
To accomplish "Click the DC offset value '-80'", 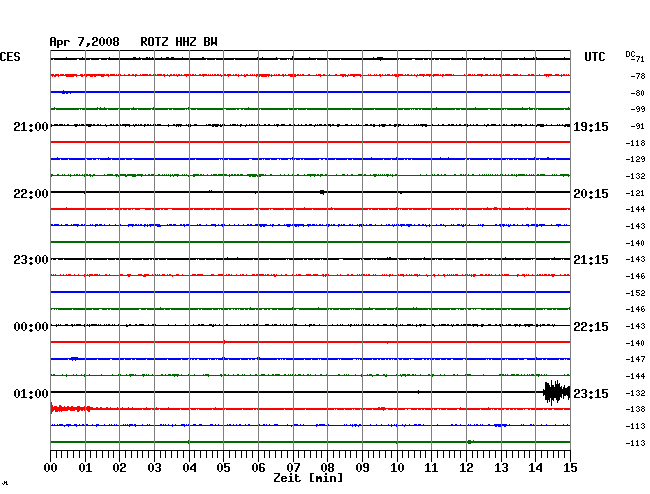I will pyautogui.click(x=638, y=93).
